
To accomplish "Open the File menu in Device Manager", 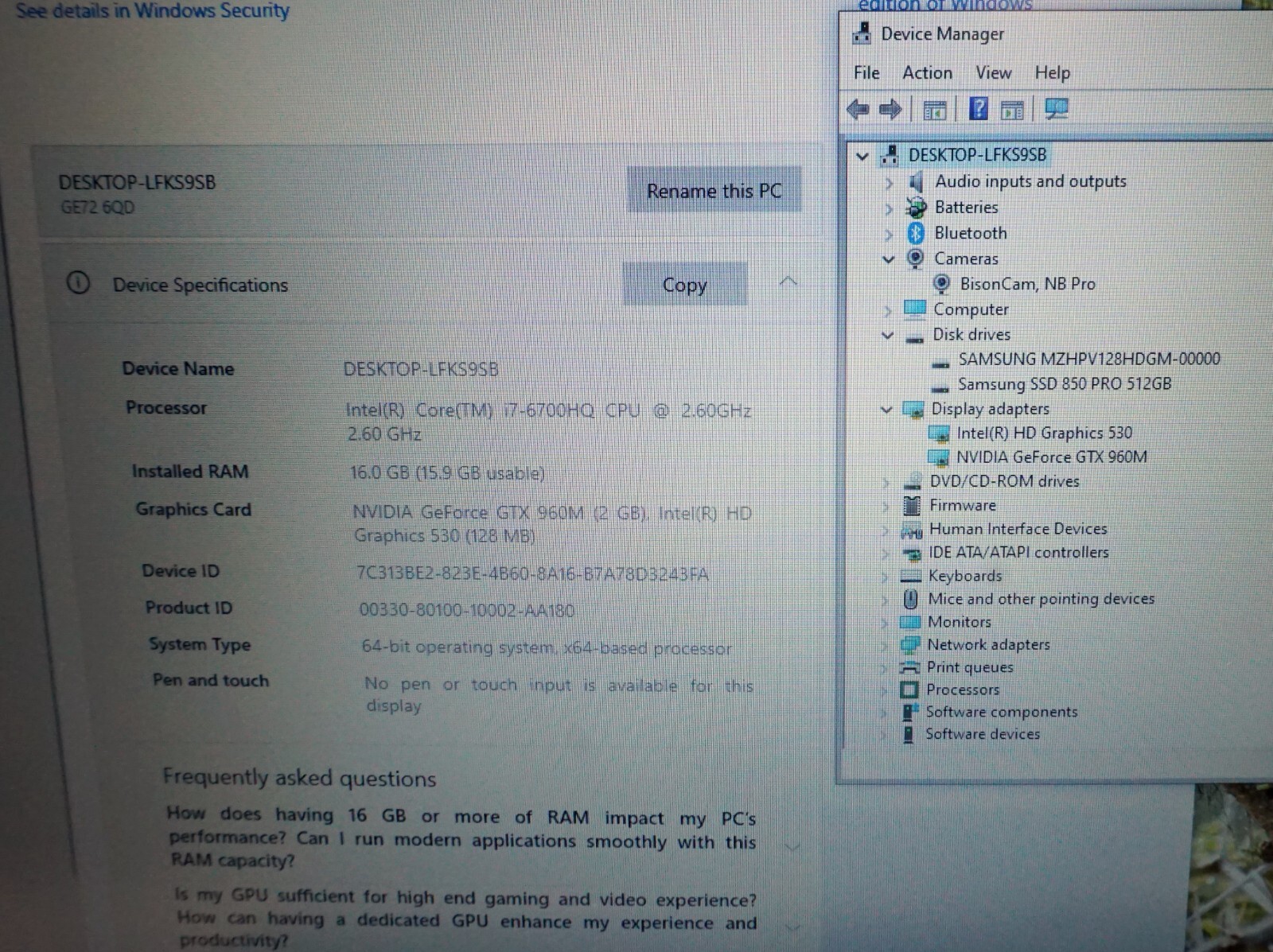I will point(866,73).
